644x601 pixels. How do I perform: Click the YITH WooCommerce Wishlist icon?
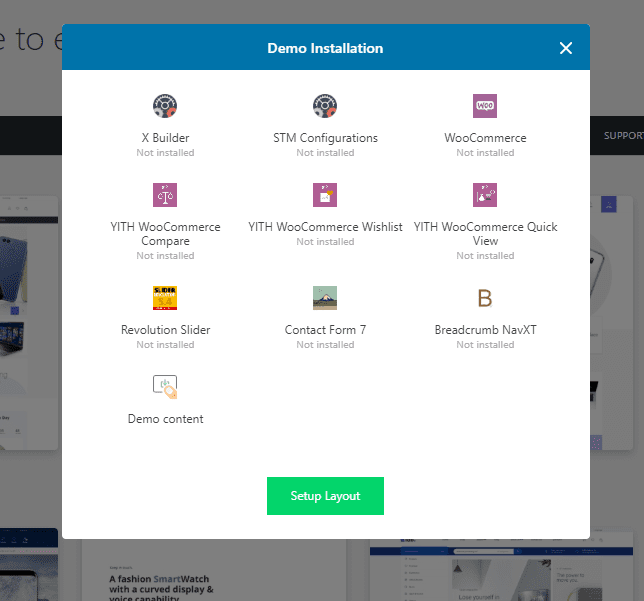pos(325,195)
